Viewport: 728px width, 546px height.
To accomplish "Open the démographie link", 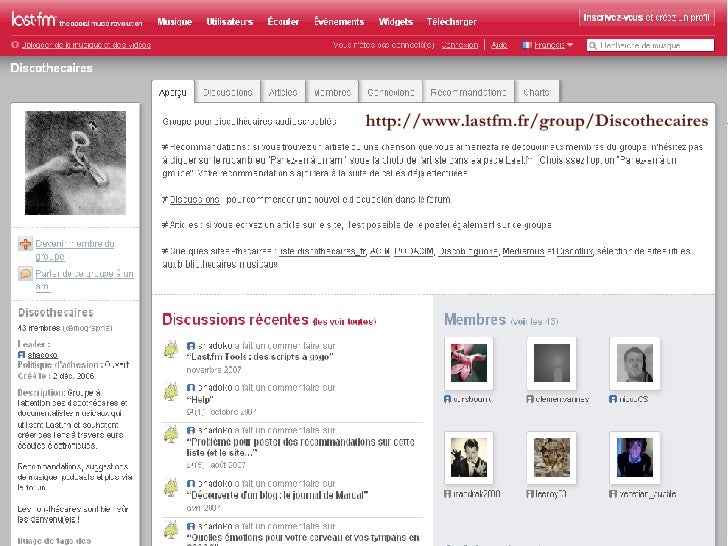I will pyautogui.click(x=87, y=328).
